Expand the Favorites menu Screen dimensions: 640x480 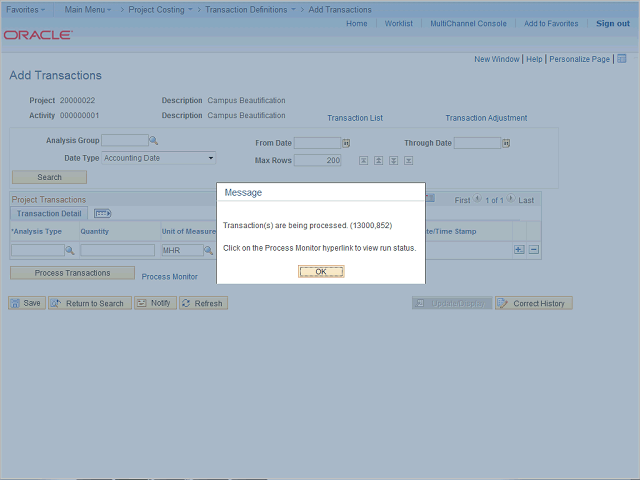coord(25,9)
